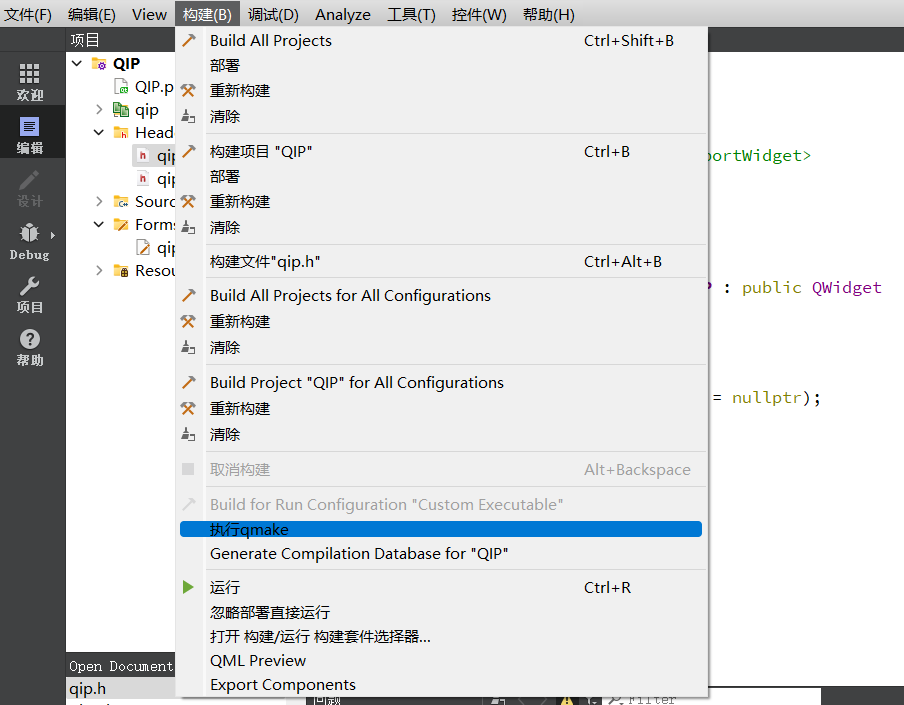The image size is (904, 705).
Task: Open the 帮助(H) menu
Action: point(549,14)
